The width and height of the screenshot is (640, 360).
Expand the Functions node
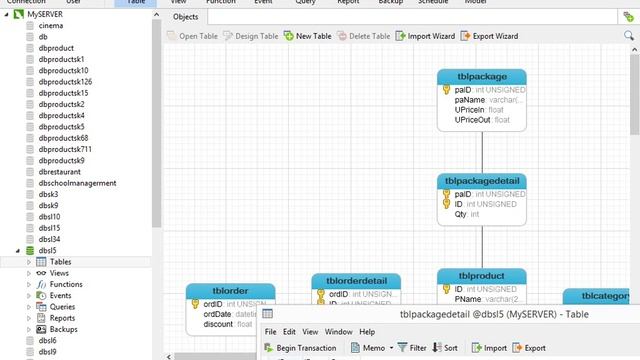coord(29,284)
